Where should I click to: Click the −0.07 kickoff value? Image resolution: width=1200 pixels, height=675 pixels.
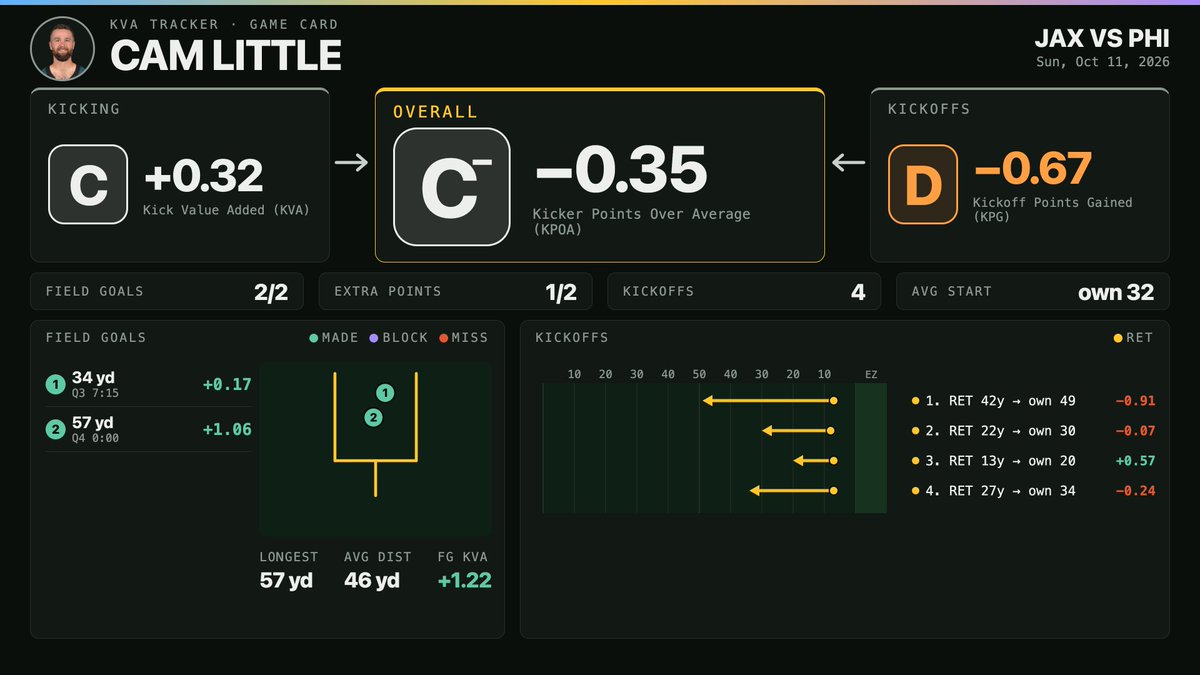tap(1135, 431)
